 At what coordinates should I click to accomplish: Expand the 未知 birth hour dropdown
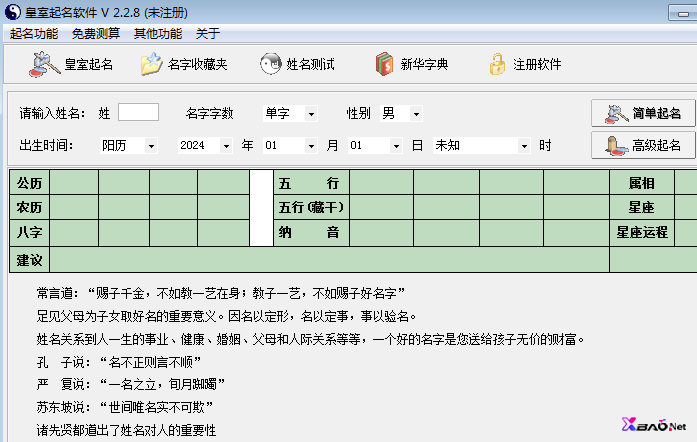tap(525, 146)
